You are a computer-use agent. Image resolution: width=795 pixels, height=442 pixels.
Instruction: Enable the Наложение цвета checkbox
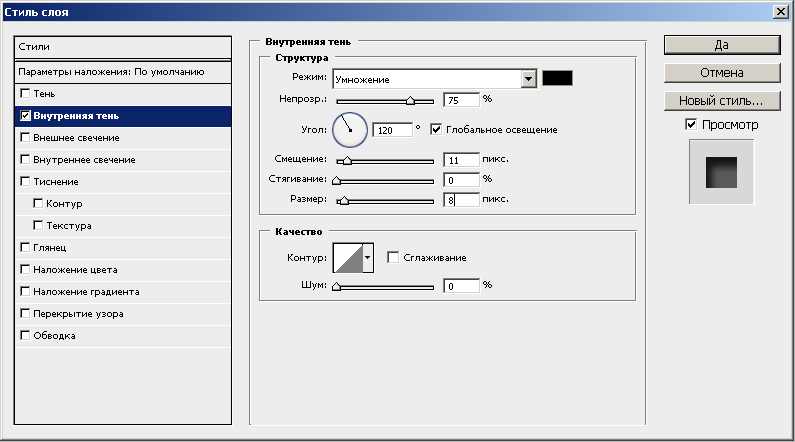coord(25,269)
